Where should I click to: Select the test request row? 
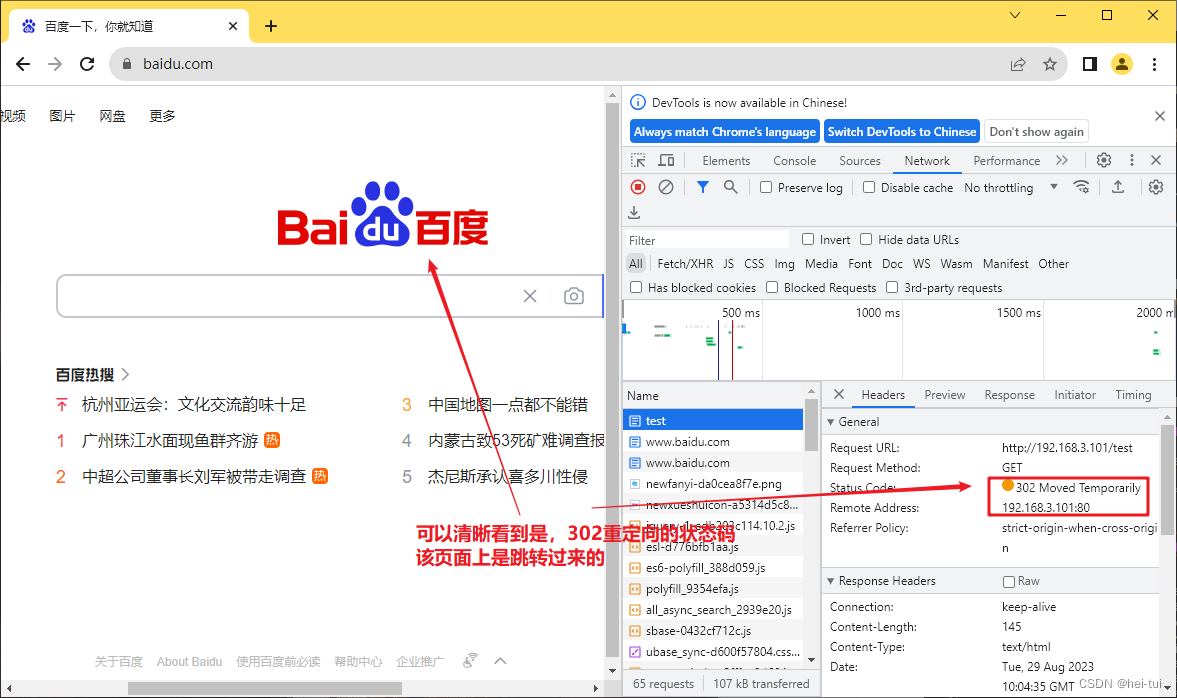coord(713,421)
